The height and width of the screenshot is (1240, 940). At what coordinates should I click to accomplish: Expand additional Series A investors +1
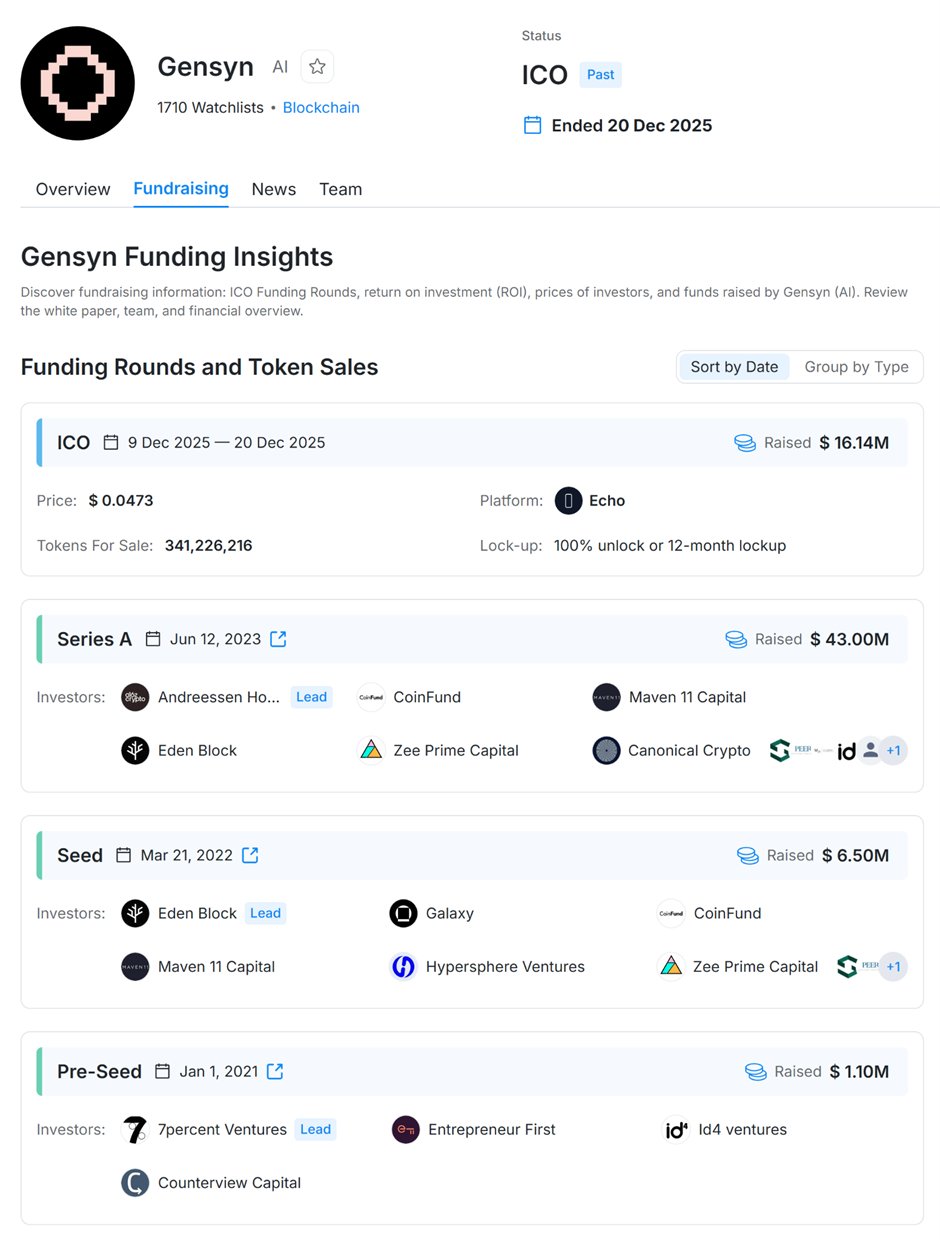pyautogui.click(x=893, y=751)
